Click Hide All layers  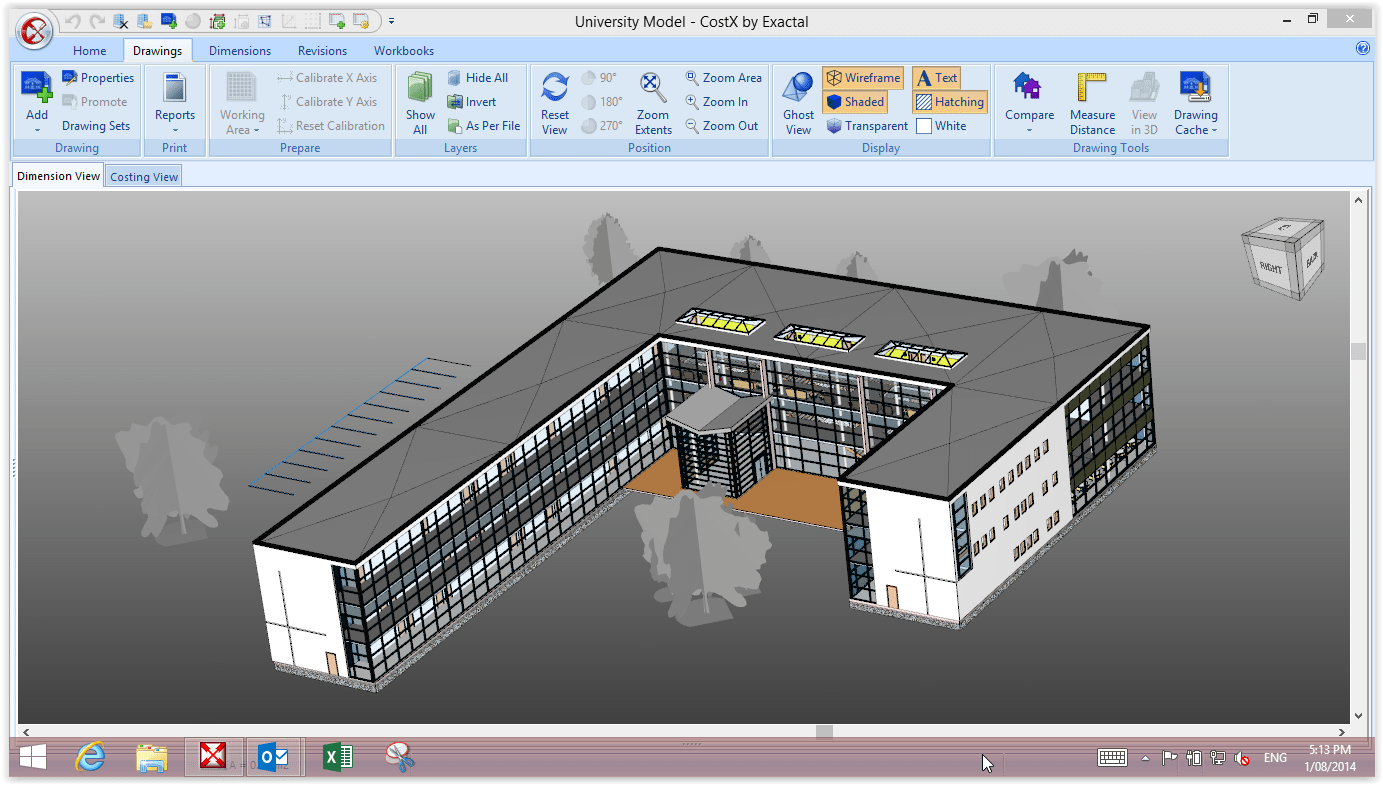tap(478, 78)
